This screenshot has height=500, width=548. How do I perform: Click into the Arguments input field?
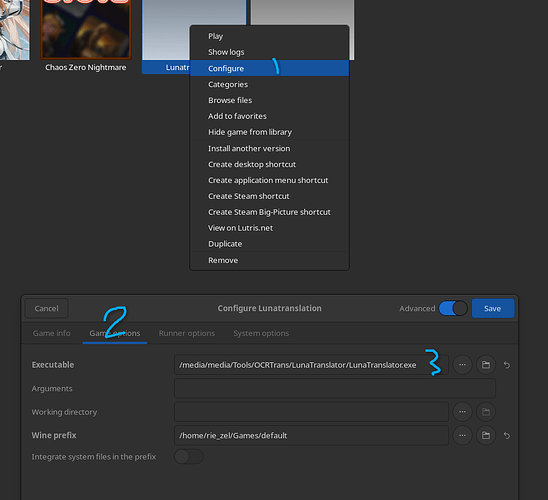coord(335,388)
